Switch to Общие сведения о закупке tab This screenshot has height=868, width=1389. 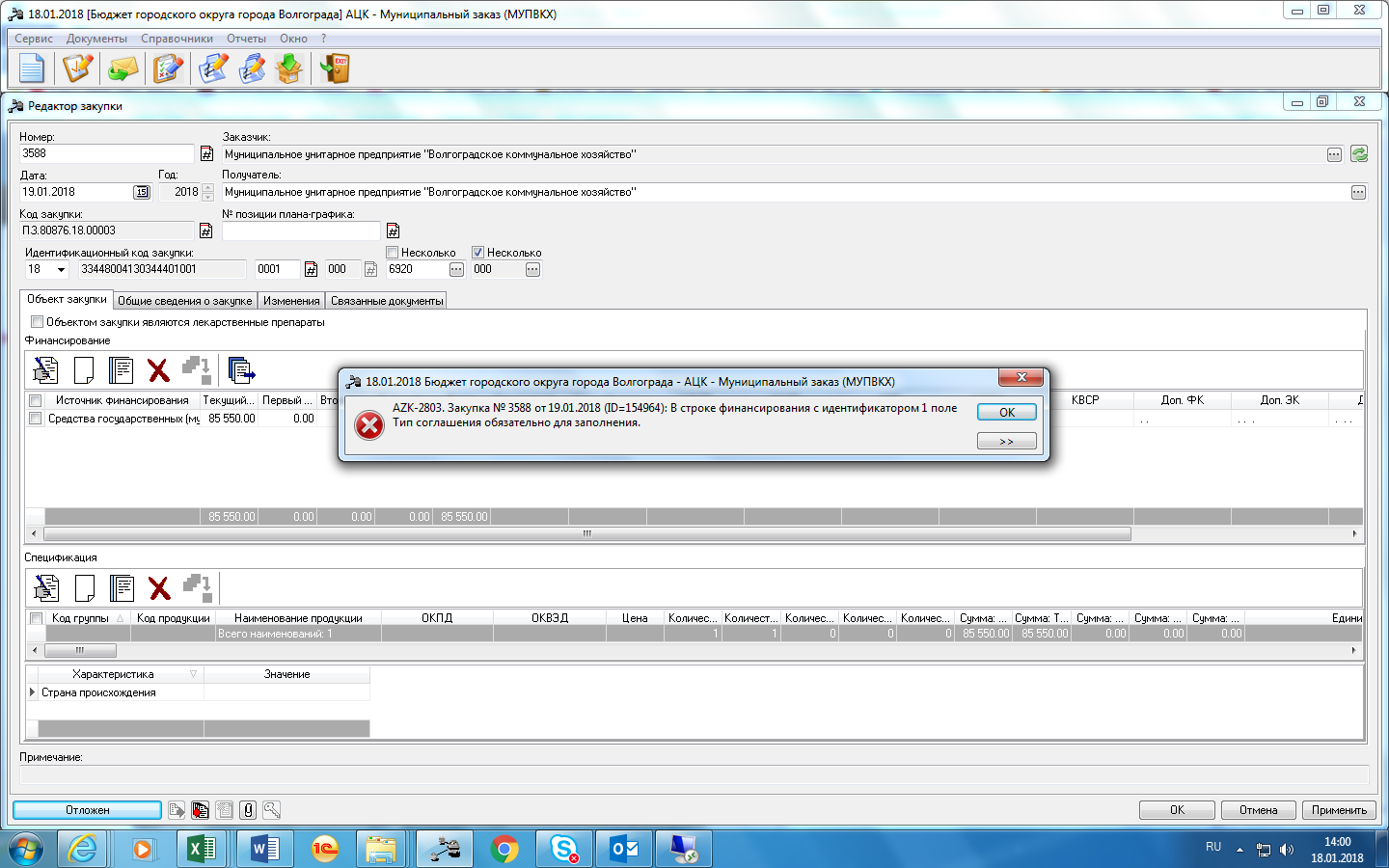click(x=184, y=301)
